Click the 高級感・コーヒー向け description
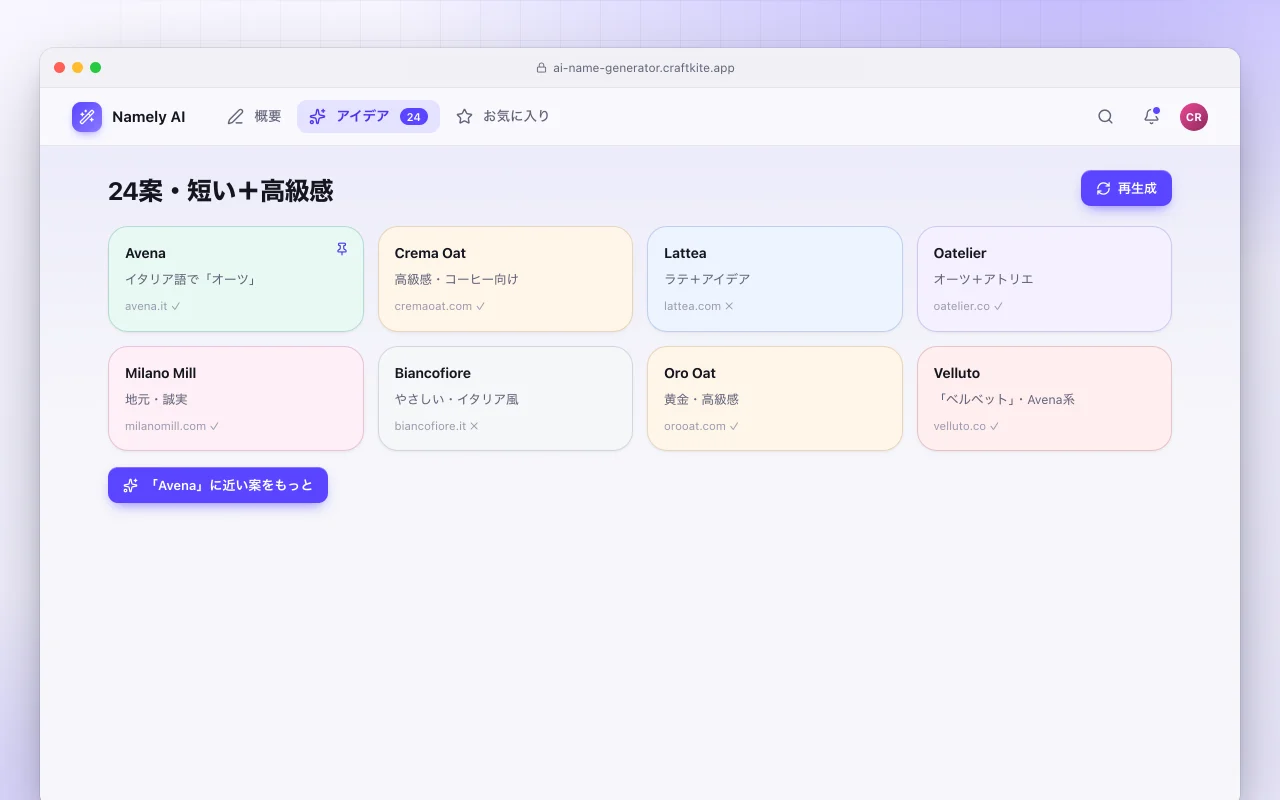Screen dimensions: 1280x800 click(457, 279)
